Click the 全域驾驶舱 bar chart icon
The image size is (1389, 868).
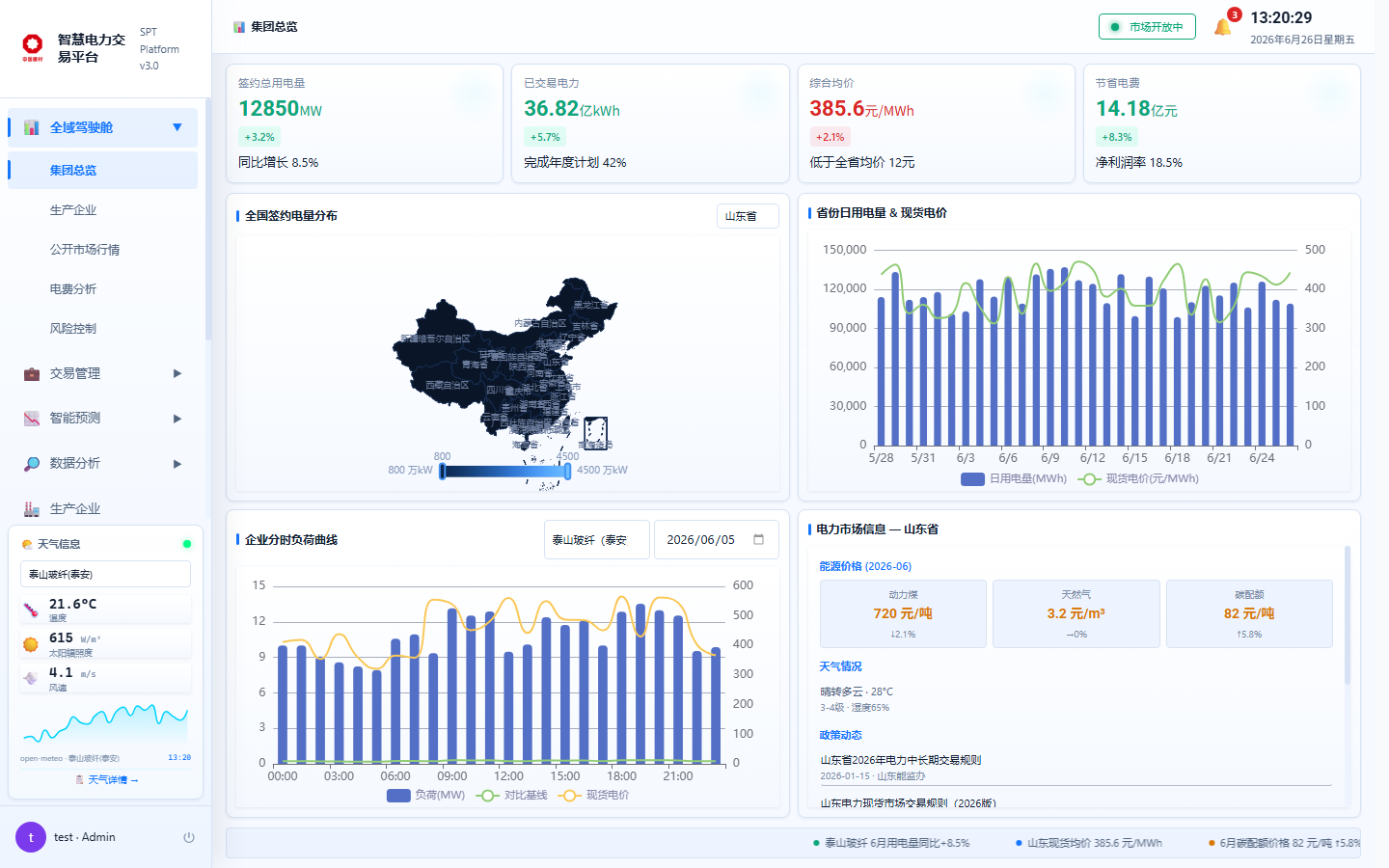(32, 127)
